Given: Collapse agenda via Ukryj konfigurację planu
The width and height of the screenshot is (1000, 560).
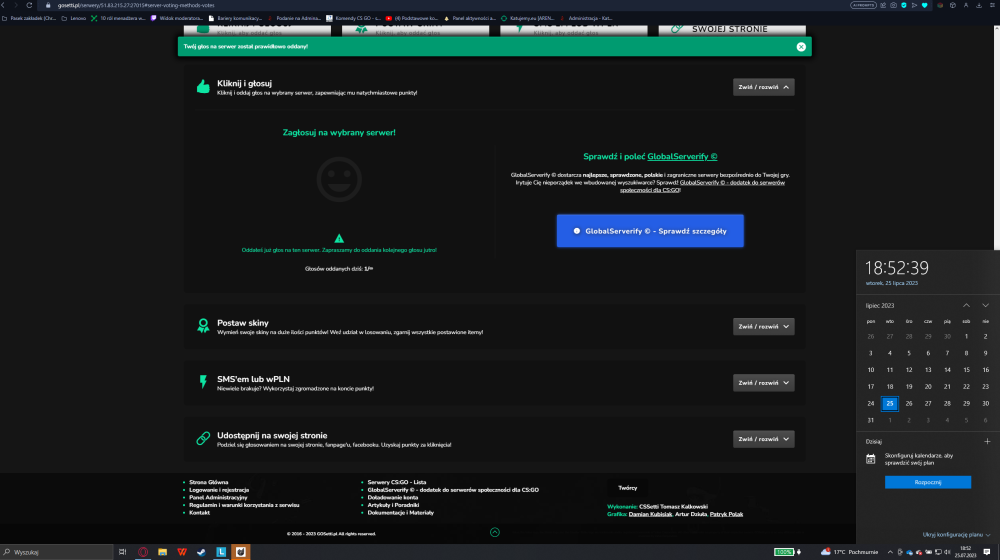Looking at the screenshot, I should pyautogui.click(x=956, y=534).
